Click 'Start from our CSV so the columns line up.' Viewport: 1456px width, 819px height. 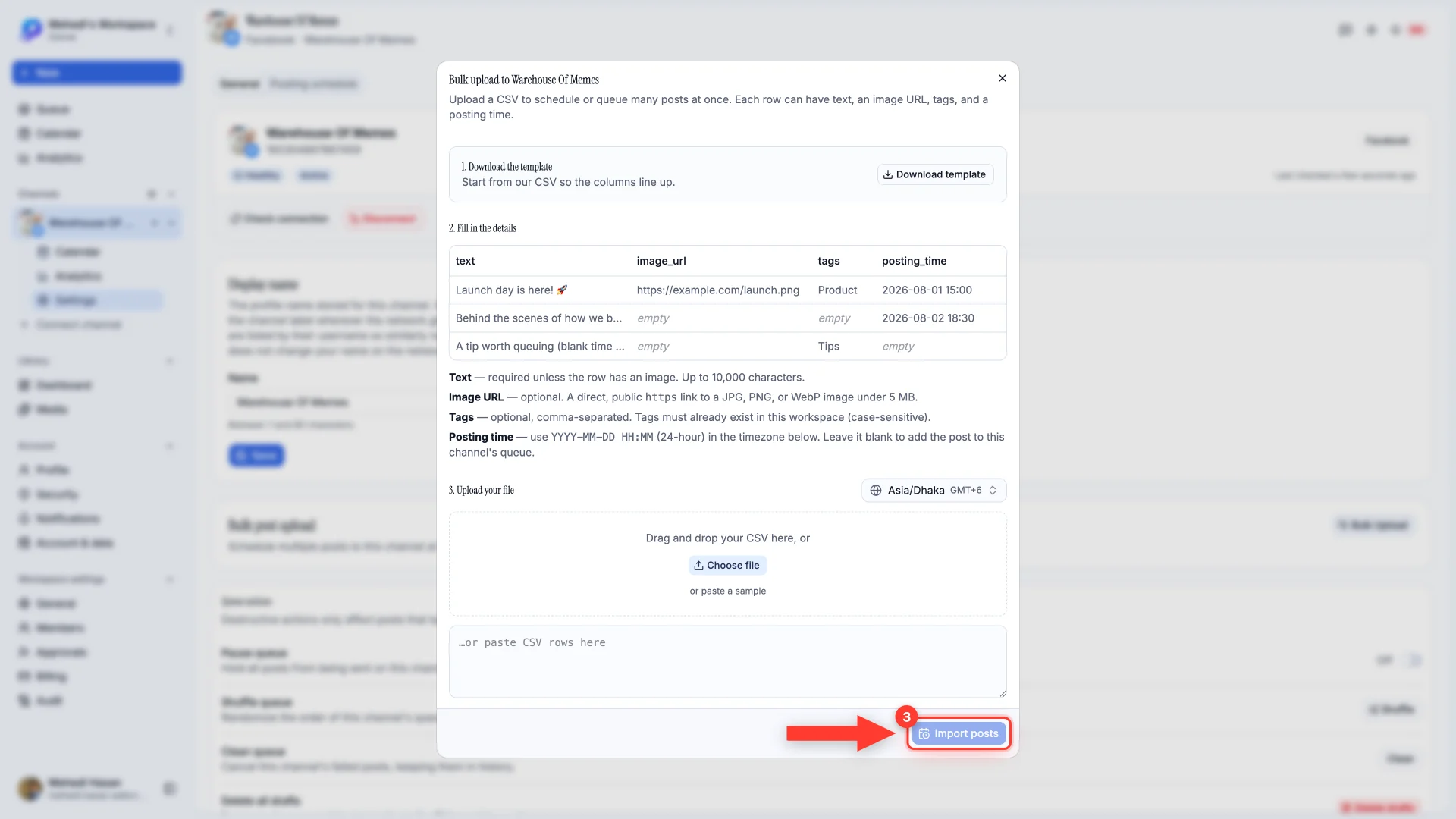point(568,182)
